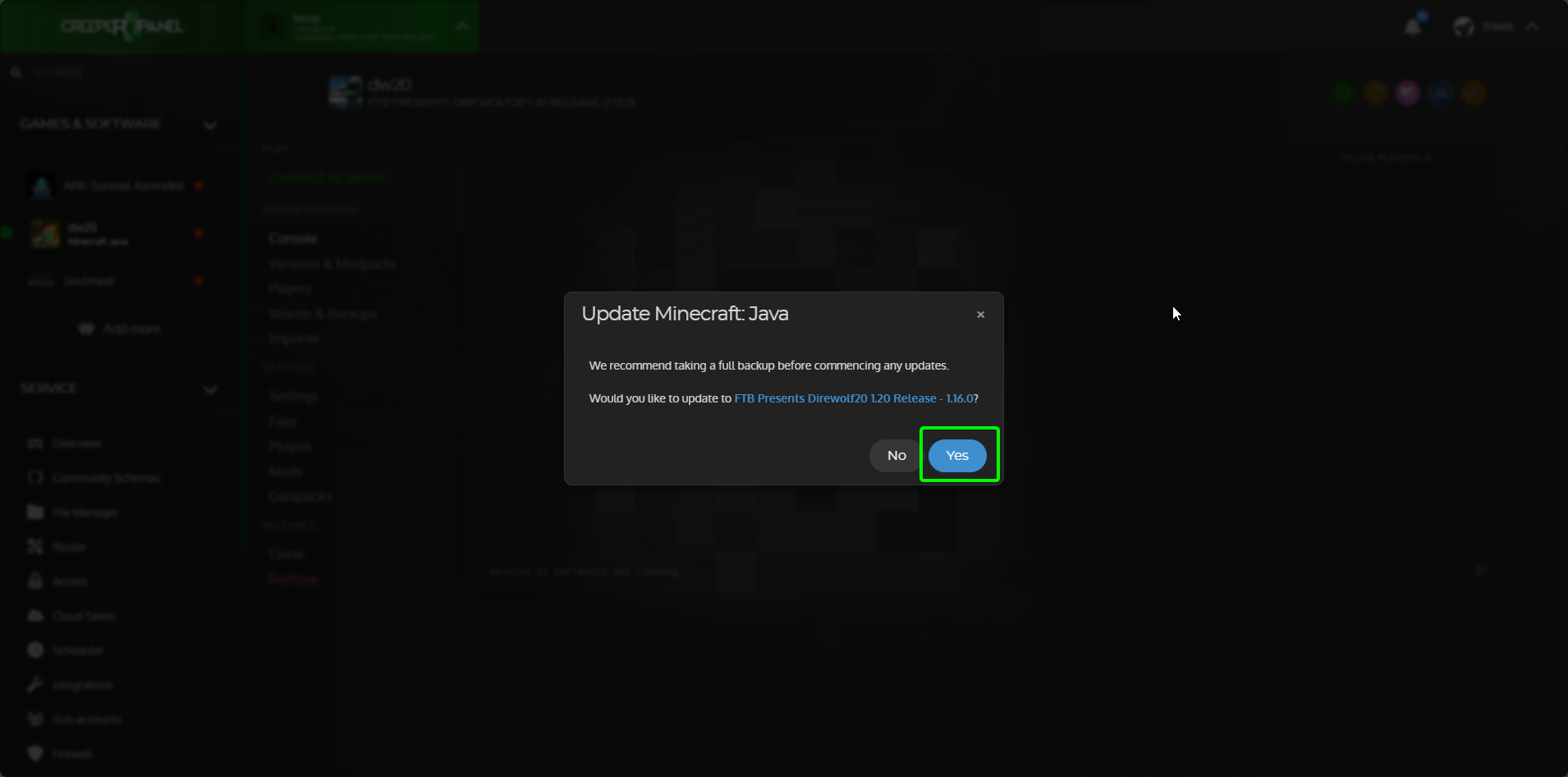1568x777 pixels.
Task: Open the File Manager folder icon
Action: [x=35, y=513]
